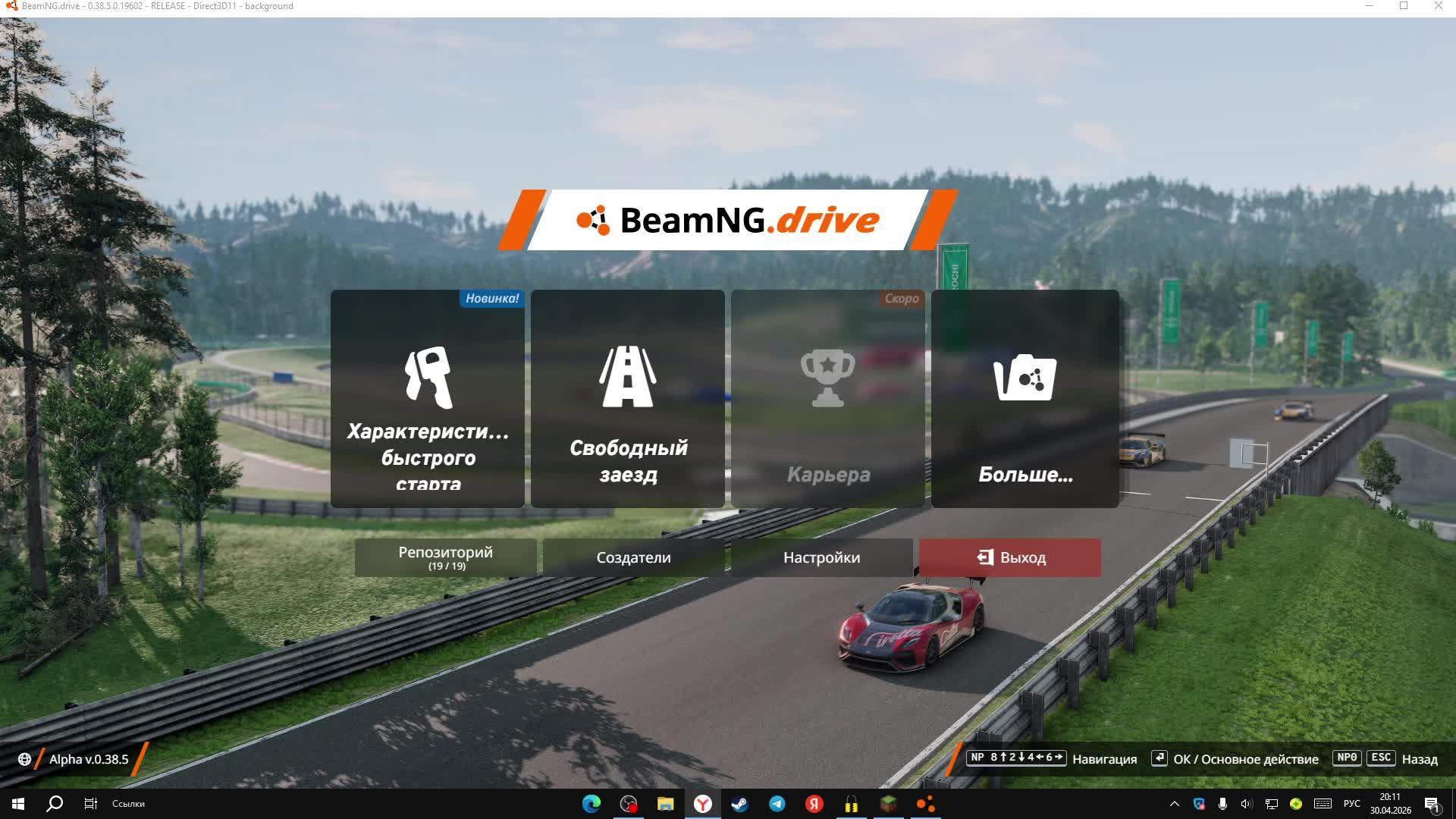Image resolution: width=1456 pixels, height=819 pixels.
Task: Start Свободный заезд free roam mode
Action: [x=628, y=398]
